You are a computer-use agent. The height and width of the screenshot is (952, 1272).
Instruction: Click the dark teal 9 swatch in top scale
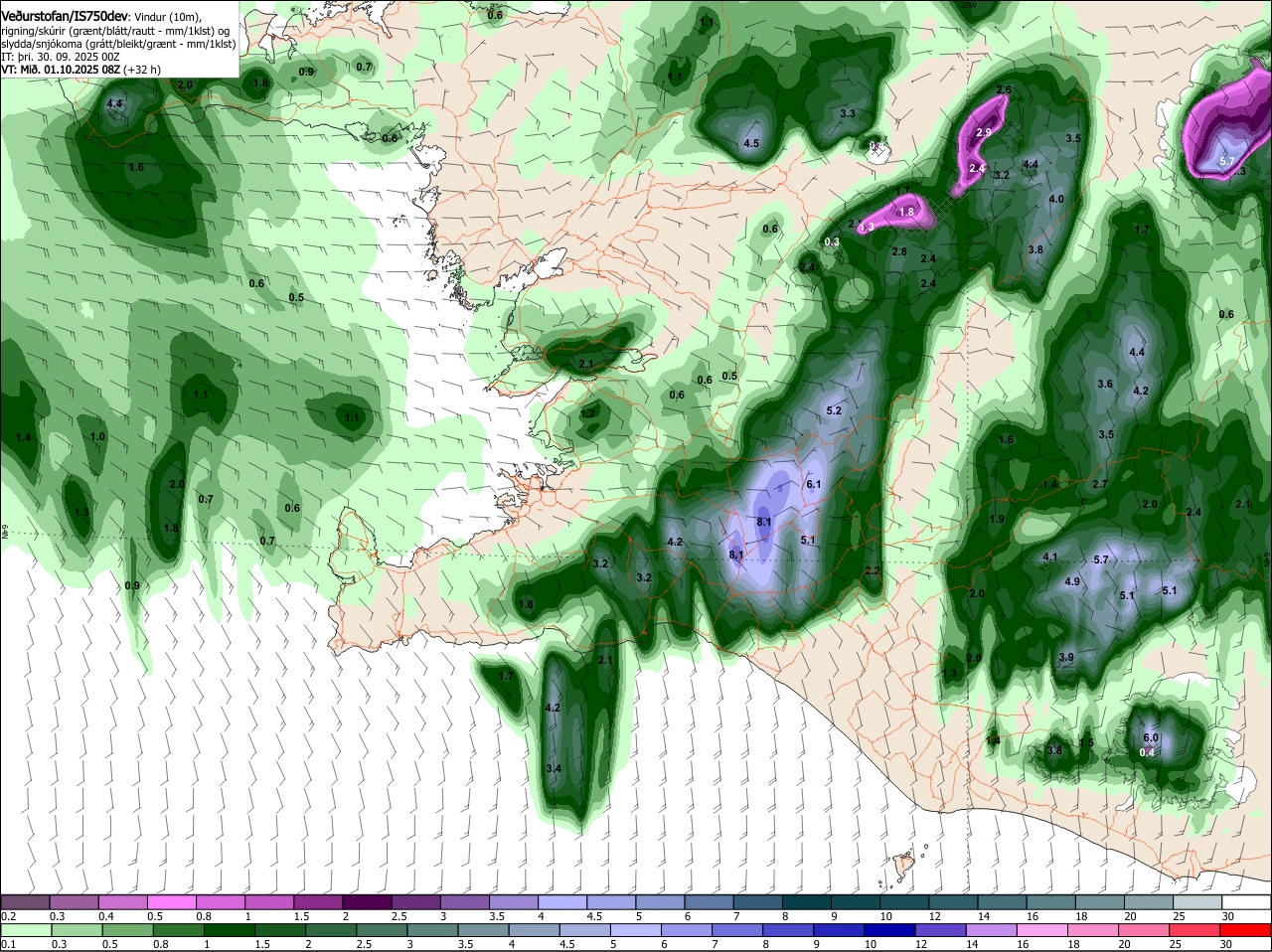854,901
